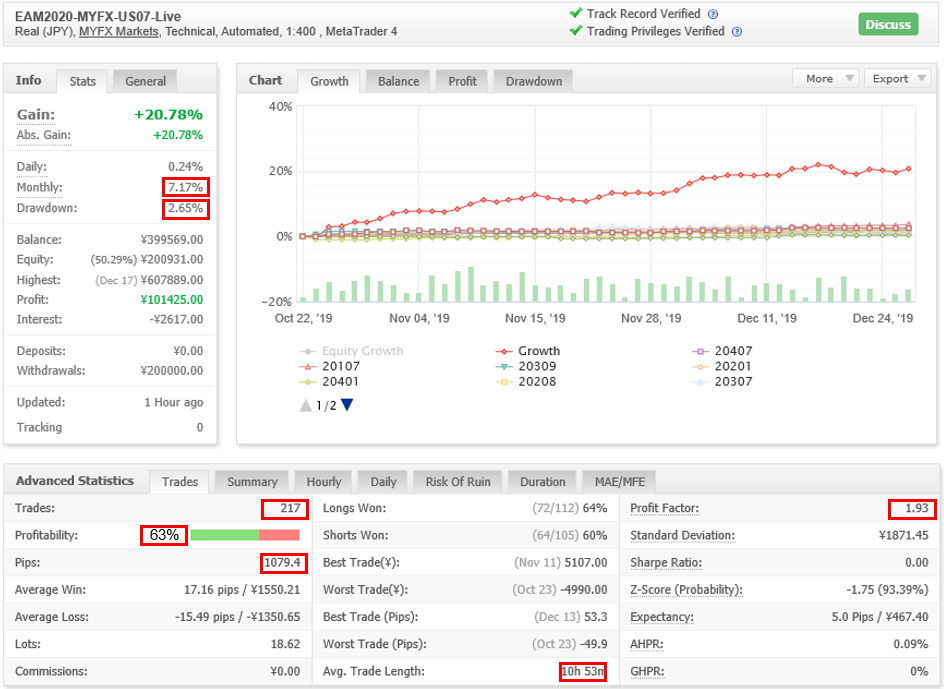This screenshot has width=944, height=689.
Task: Click the Daily label in Info
Action: point(31,167)
